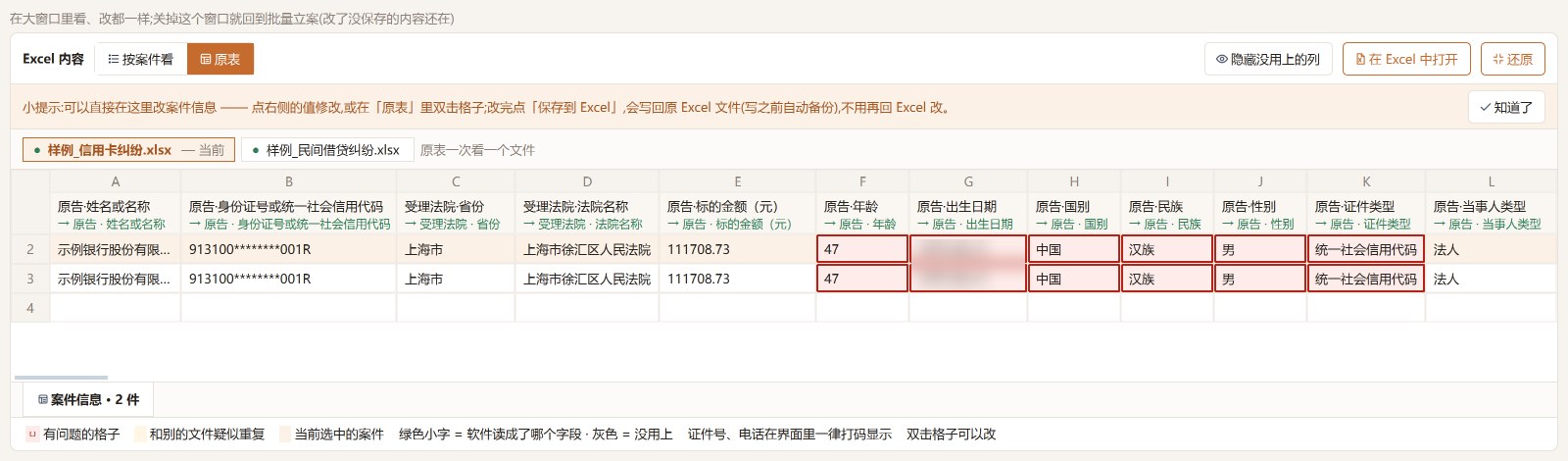Image resolution: width=1568 pixels, height=461 pixels.
Task: Select file tab 样例_信用卡纠纷.xlsx
Action: (128, 150)
